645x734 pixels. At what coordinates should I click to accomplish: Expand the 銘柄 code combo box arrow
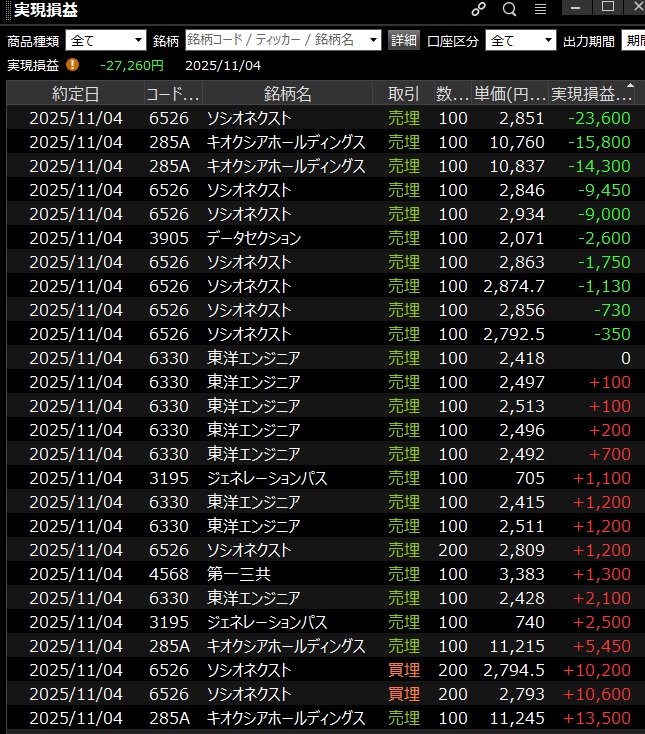374,40
